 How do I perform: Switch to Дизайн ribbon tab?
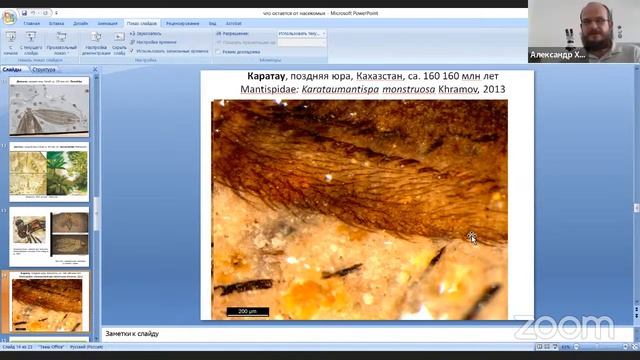pyautogui.click(x=80, y=24)
